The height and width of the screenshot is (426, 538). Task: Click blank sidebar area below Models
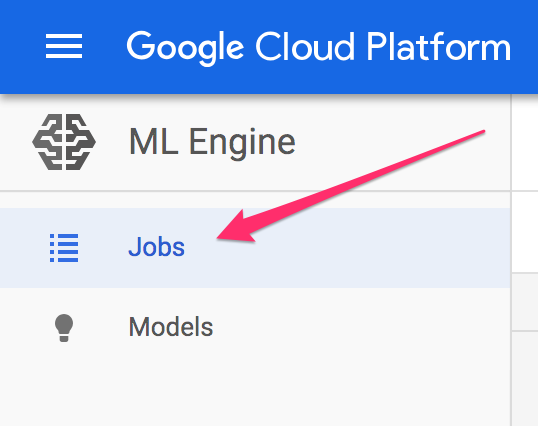255,394
